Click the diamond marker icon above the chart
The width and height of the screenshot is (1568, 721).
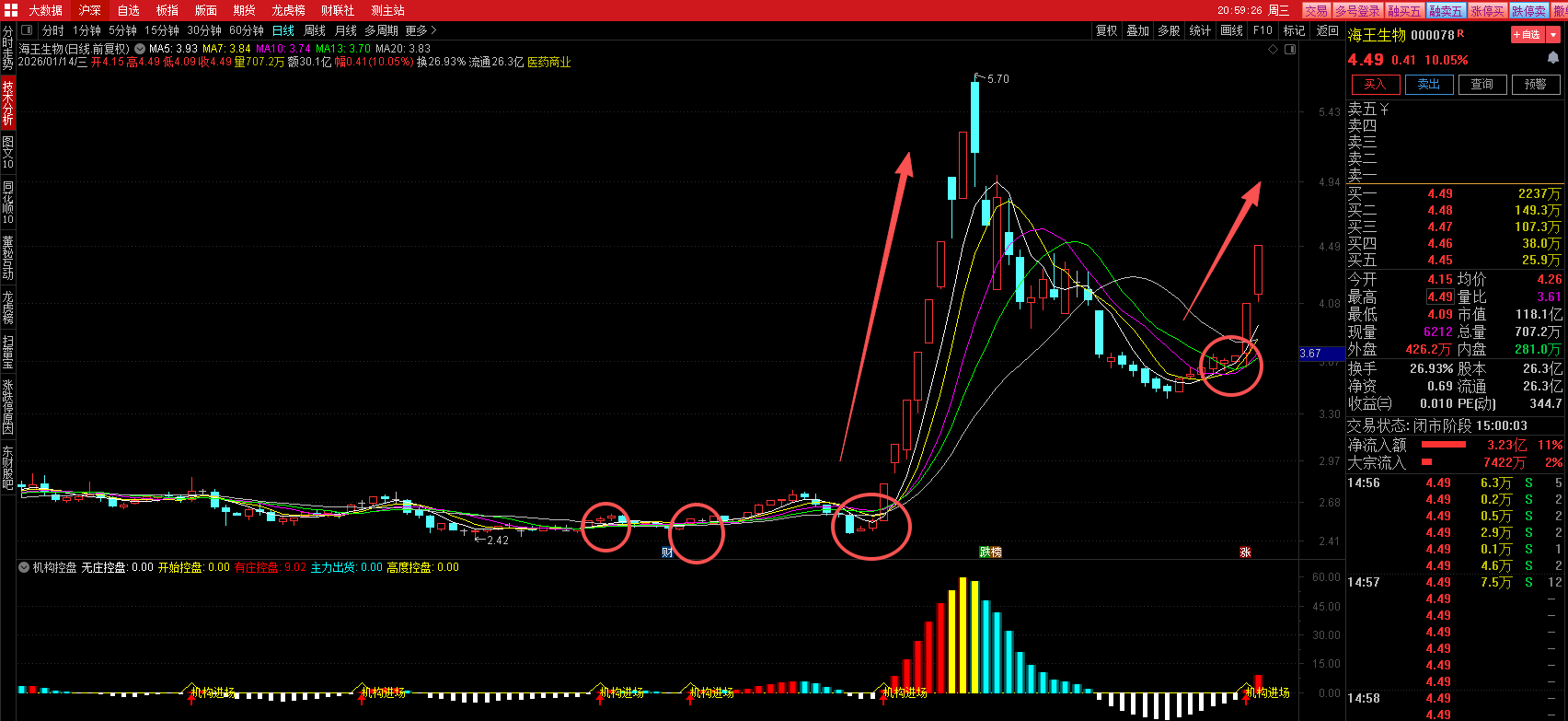pos(1274,49)
